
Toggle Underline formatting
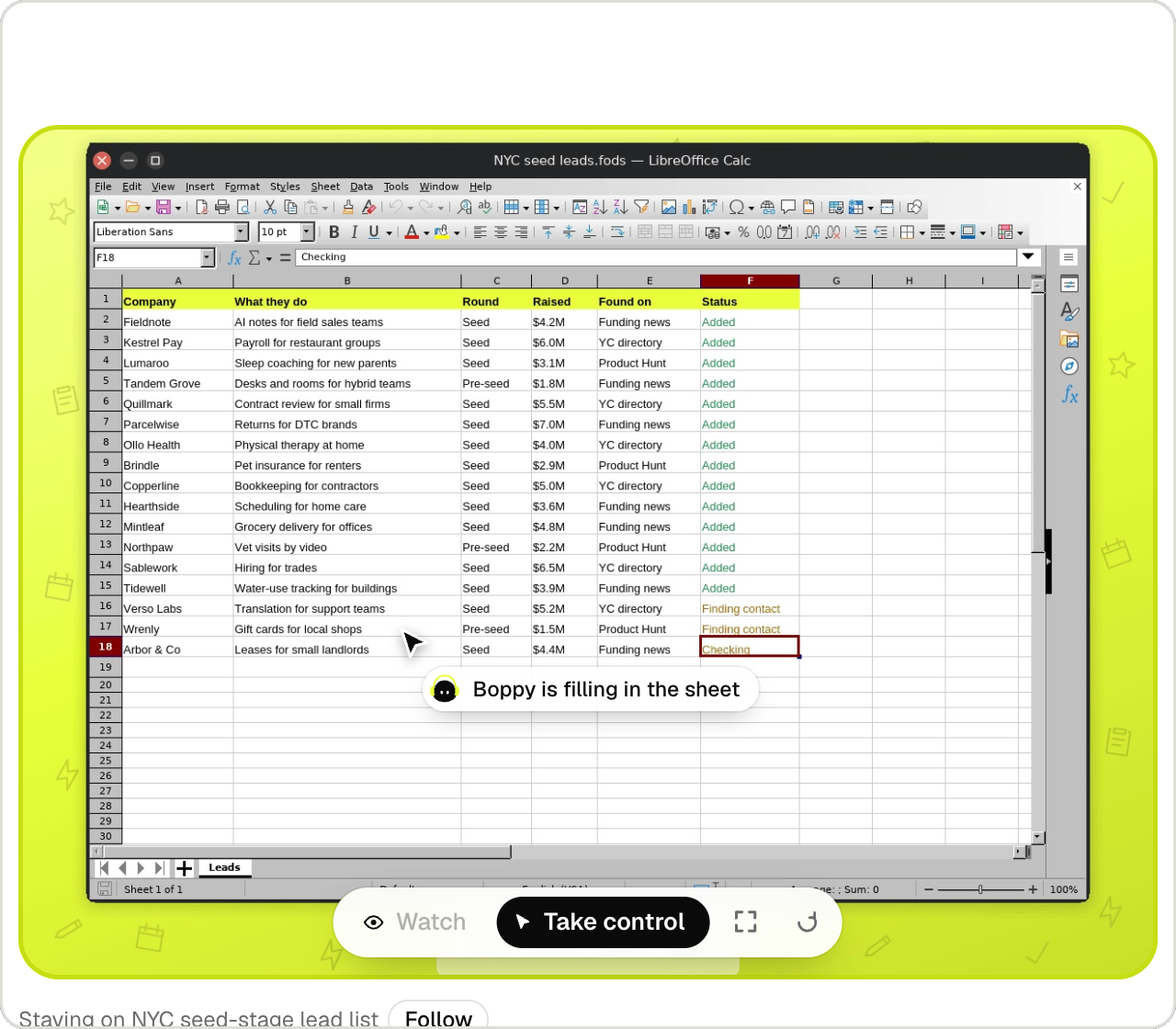[374, 232]
